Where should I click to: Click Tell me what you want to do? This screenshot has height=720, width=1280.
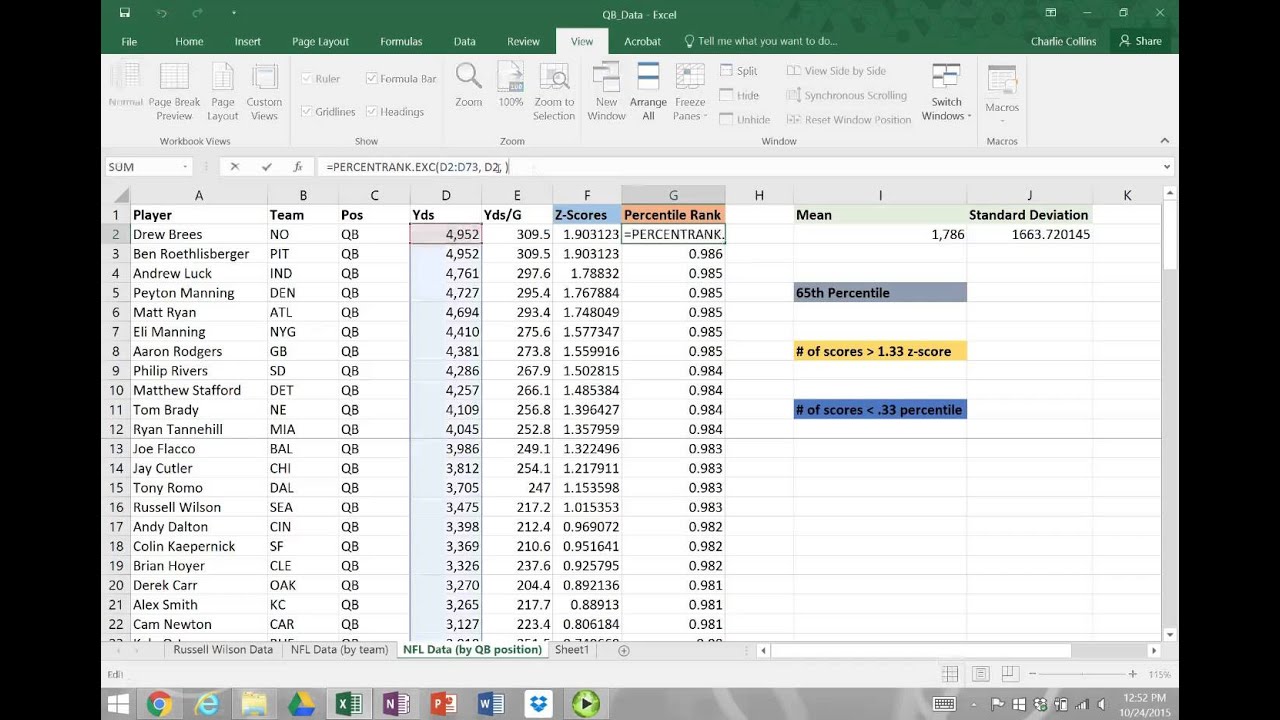pyautogui.click(x=760, y=41)
